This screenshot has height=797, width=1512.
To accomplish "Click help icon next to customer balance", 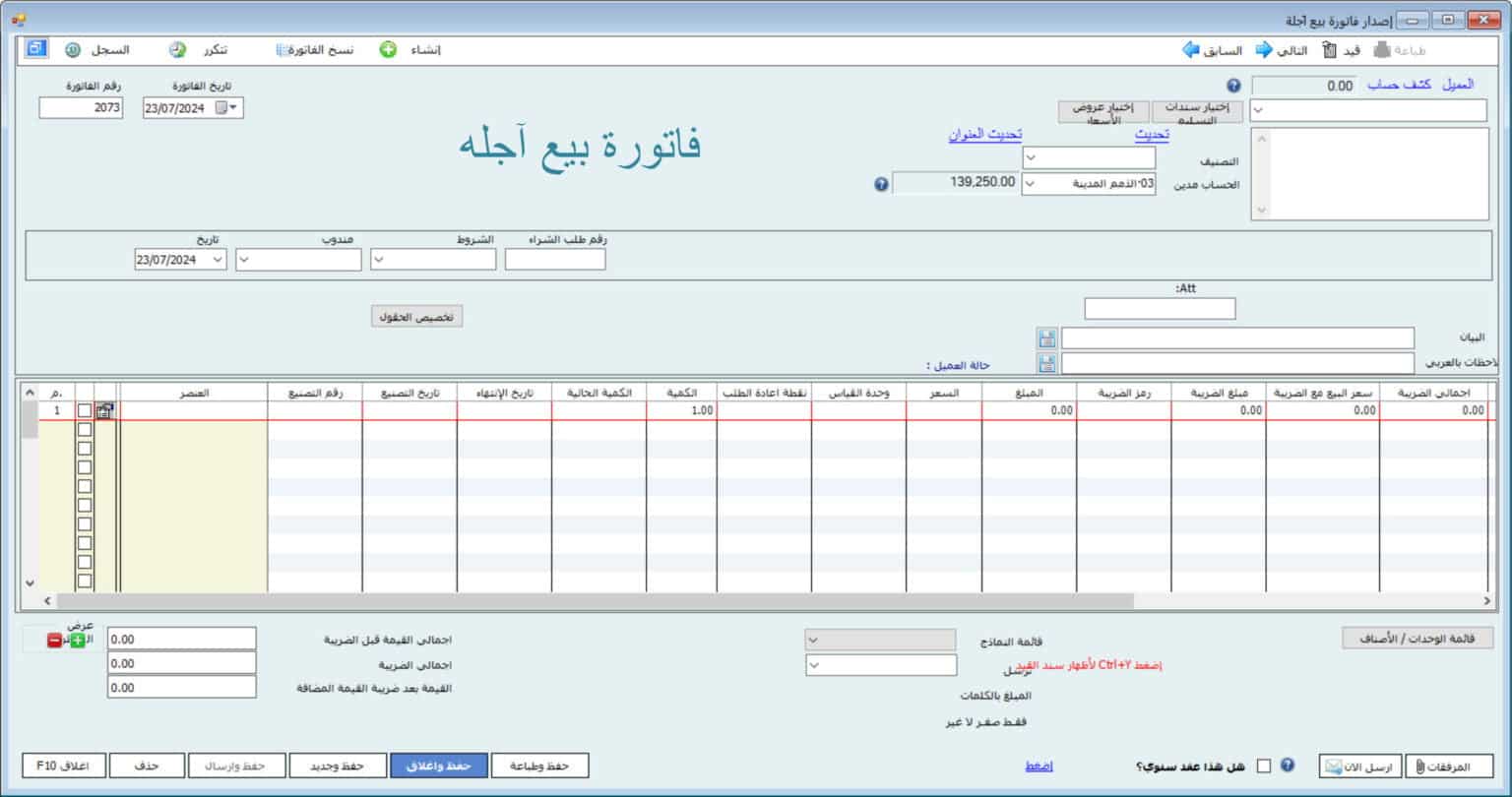I will 1233,86.
